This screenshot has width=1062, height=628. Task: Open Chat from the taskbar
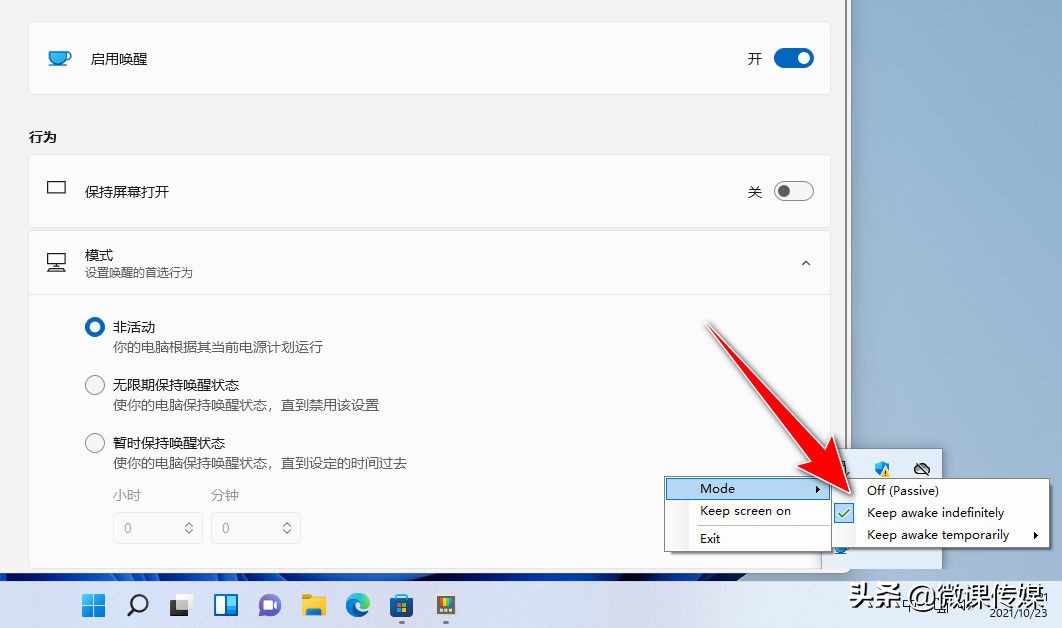(x=269, y=606)
